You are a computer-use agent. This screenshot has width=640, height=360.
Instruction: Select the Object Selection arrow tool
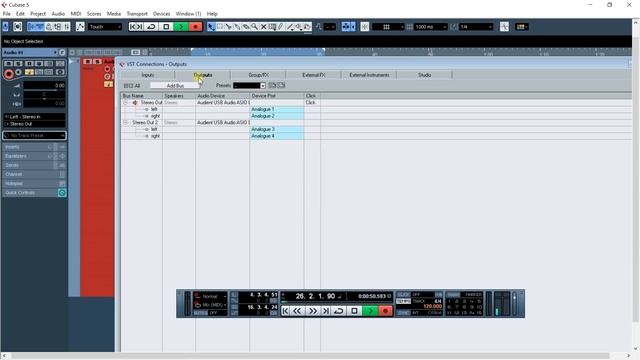[211, 27]
